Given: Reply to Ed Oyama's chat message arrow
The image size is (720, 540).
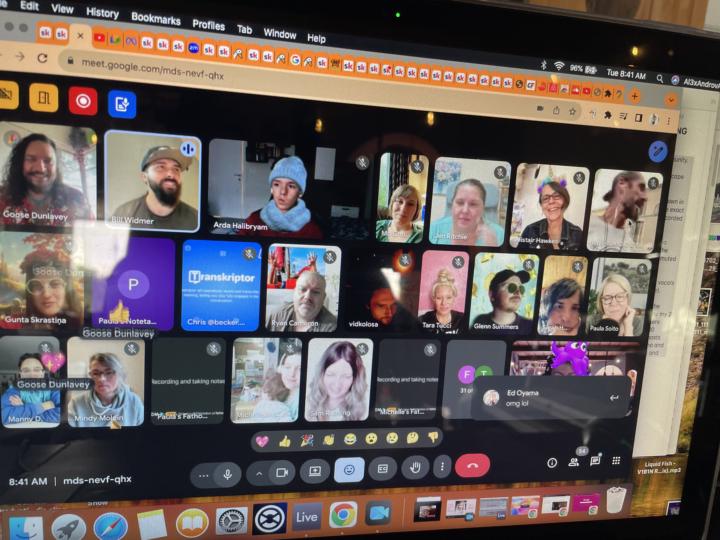Looking at the screenshot, I should 613,398.
